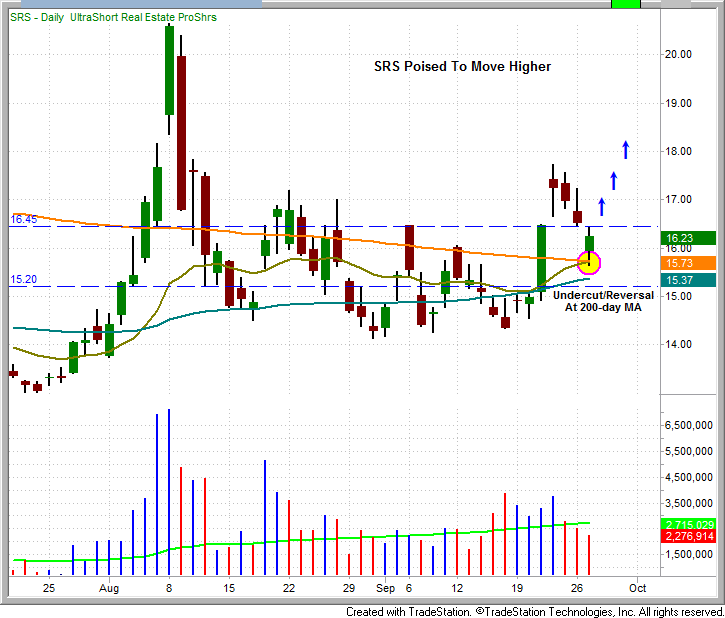Click the green 16.23 last price label

(688, 238)
